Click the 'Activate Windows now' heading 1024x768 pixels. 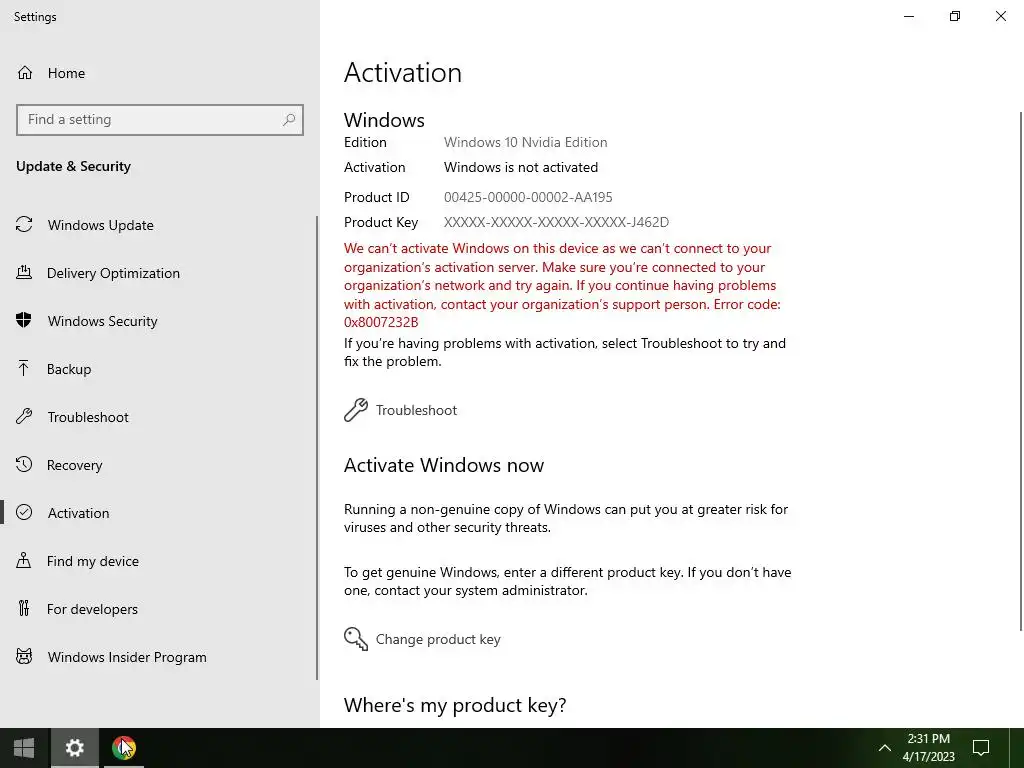pyautogui.click(x=444, y=465)
